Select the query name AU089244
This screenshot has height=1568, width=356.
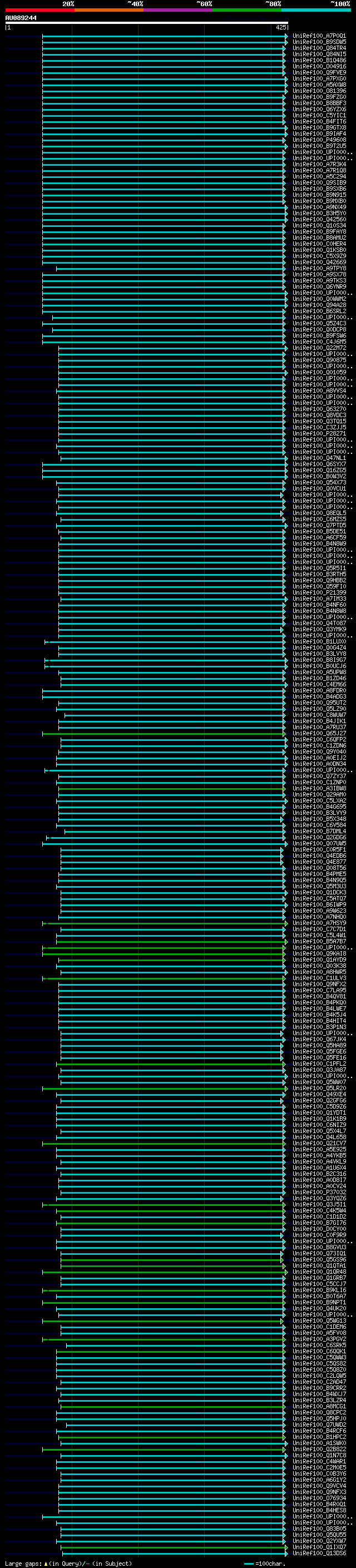(21, 18)
